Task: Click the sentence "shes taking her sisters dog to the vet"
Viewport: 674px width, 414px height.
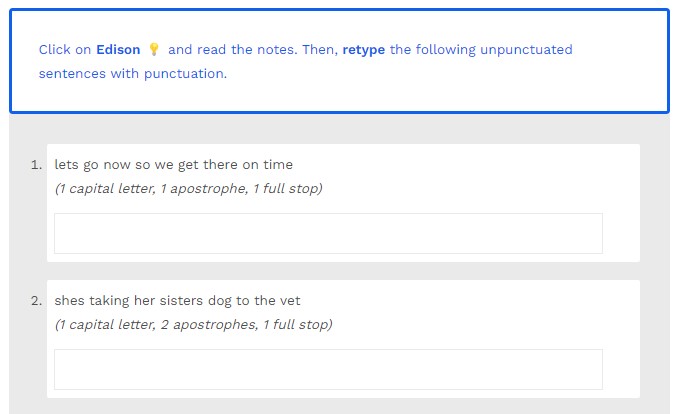Action: [177, 301]
